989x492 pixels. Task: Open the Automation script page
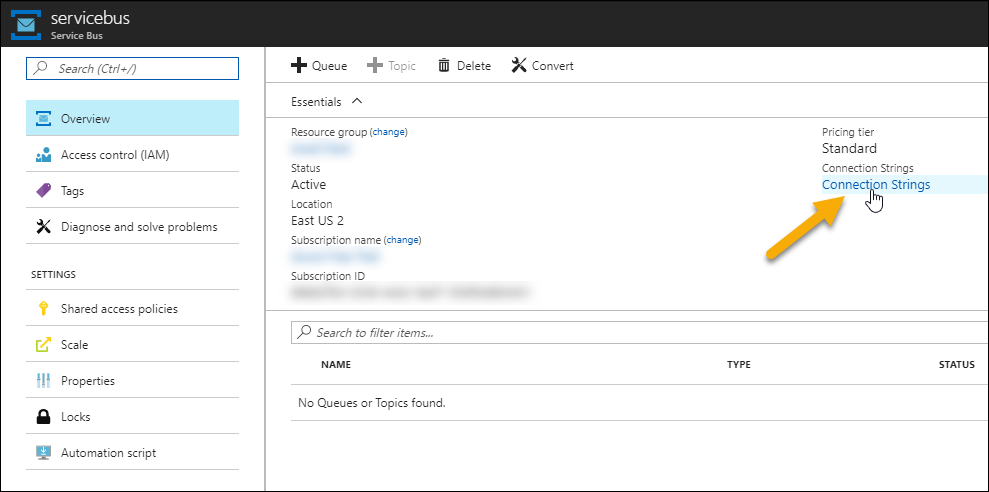pos(108,453)
